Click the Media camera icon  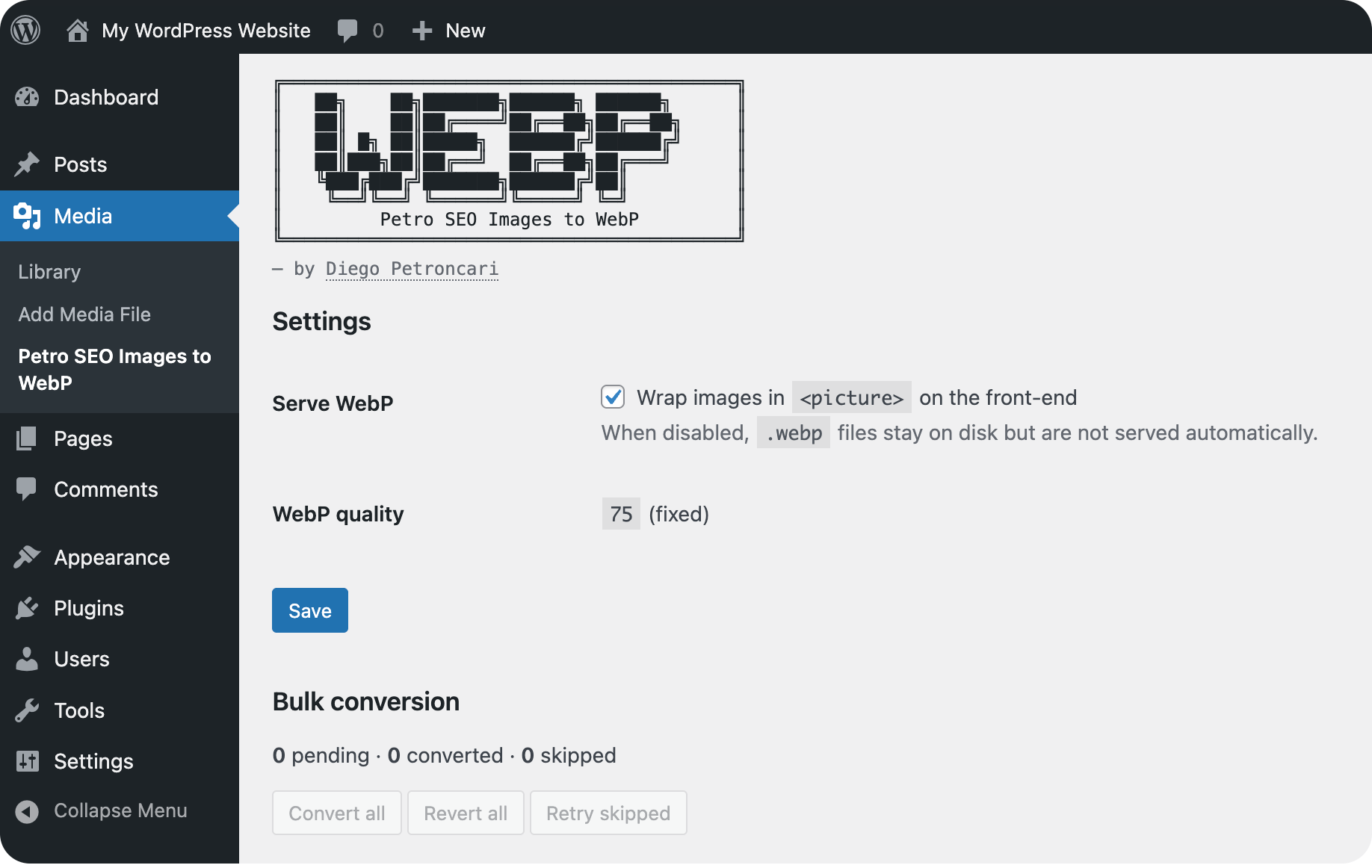coord(27,216)
